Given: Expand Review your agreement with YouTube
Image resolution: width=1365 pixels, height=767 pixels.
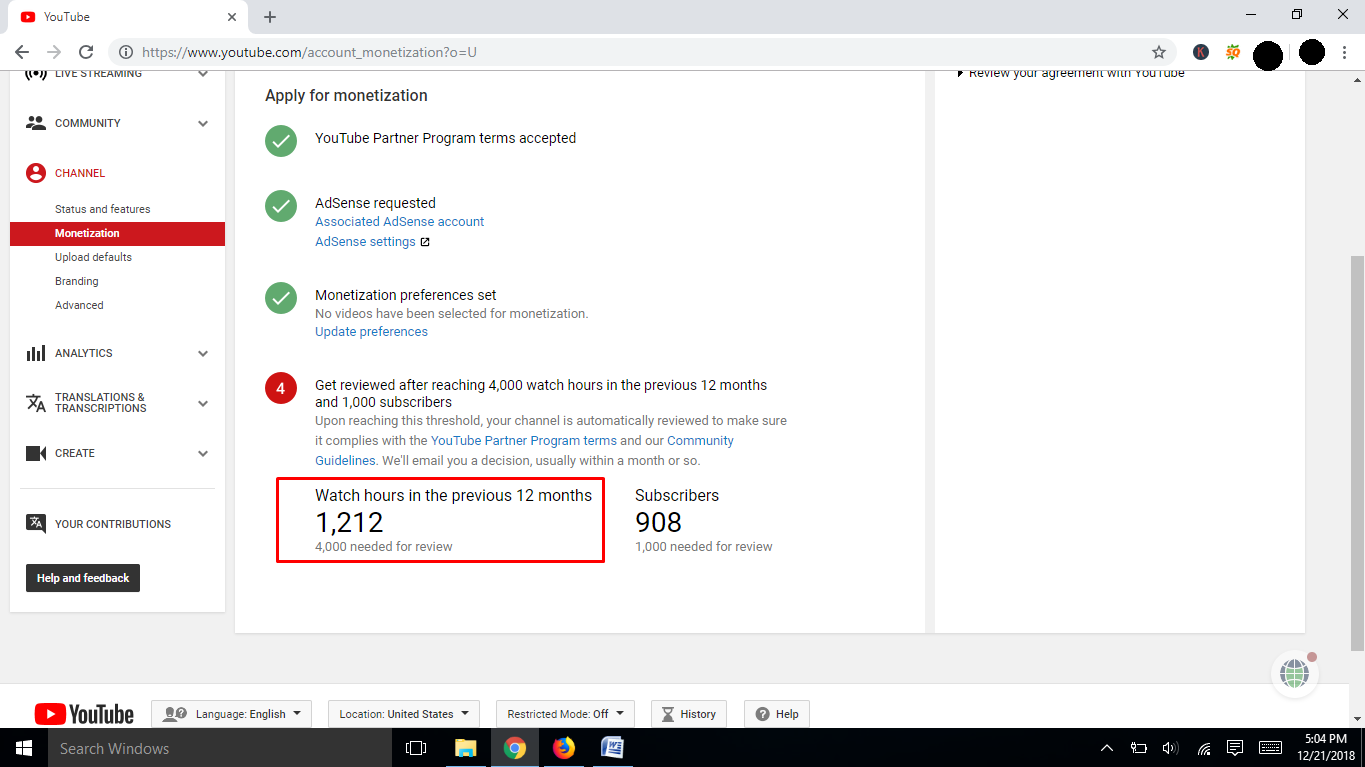Looking at the screenshot, I should tap(1071, 74).
